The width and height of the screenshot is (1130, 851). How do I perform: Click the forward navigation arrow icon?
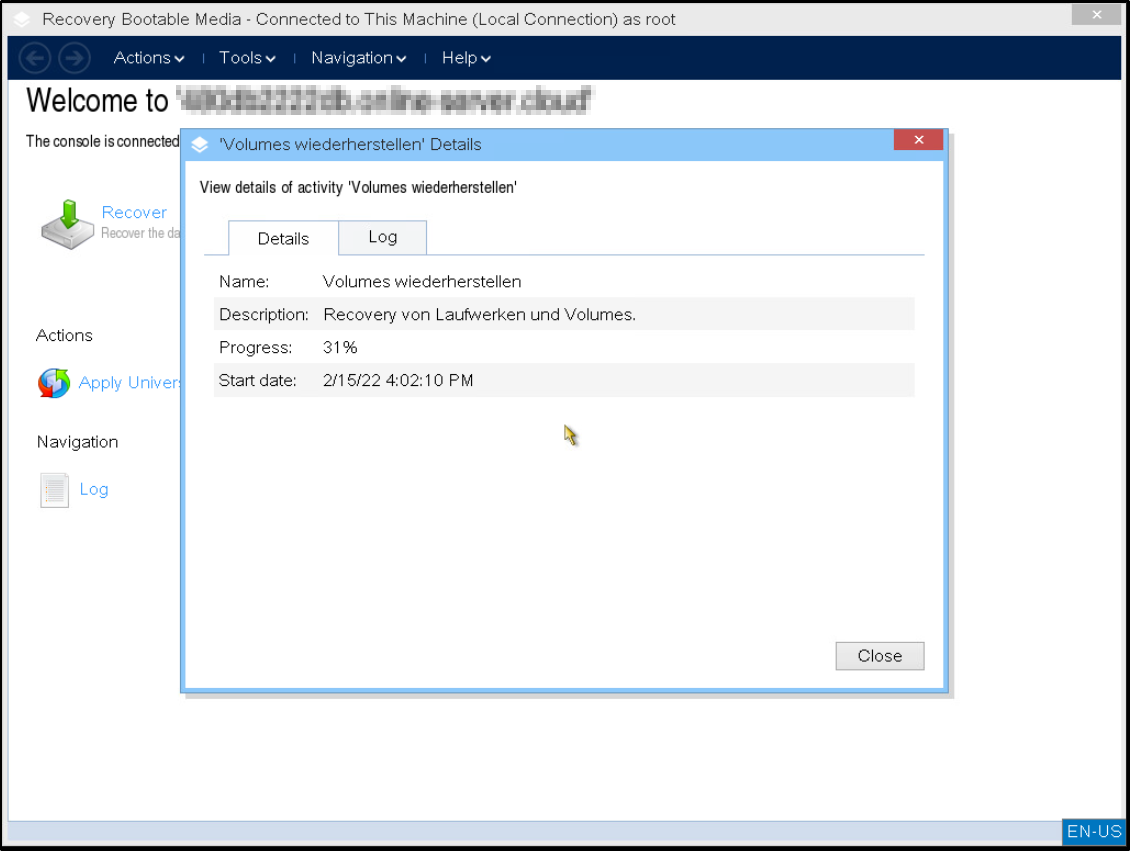point(73,58)
